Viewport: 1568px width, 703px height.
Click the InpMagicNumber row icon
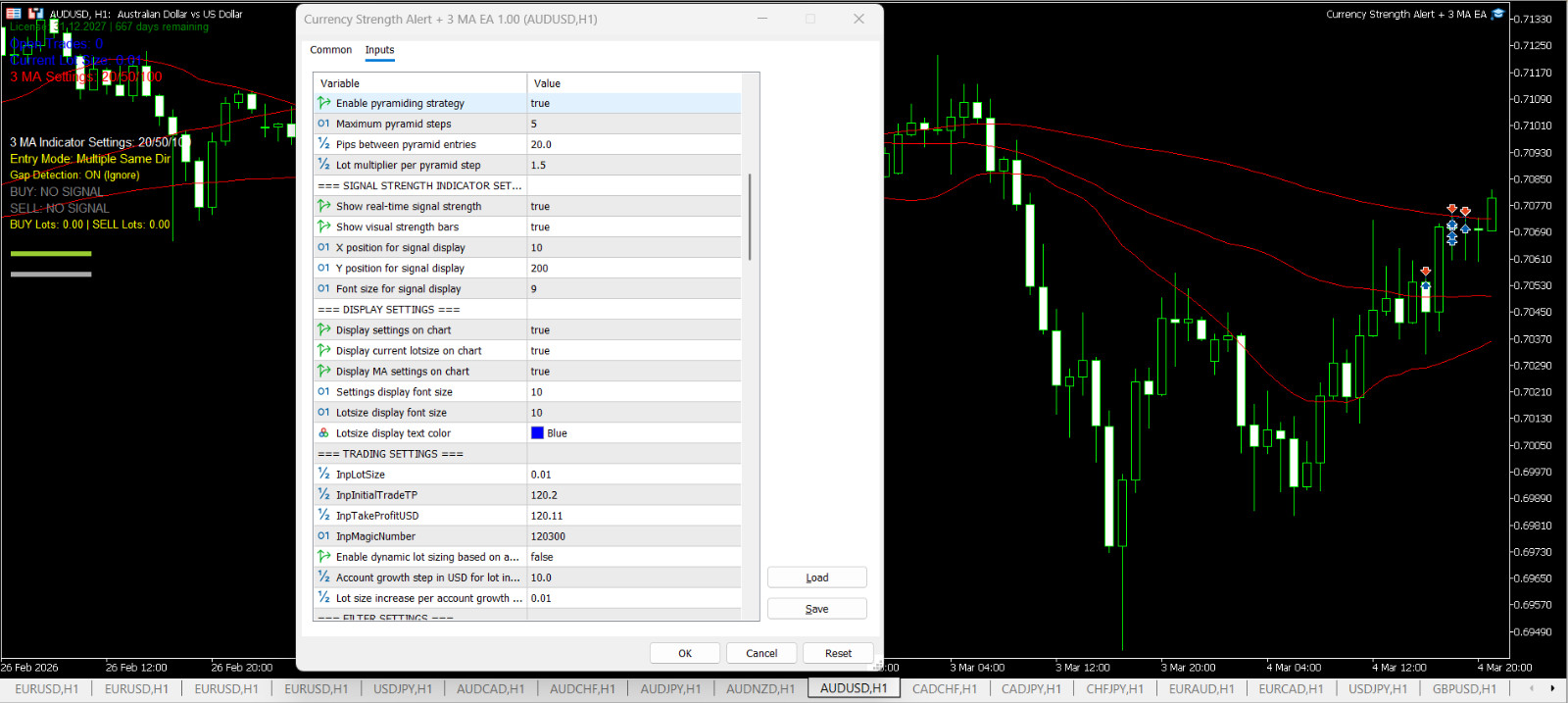pos(323,535)
